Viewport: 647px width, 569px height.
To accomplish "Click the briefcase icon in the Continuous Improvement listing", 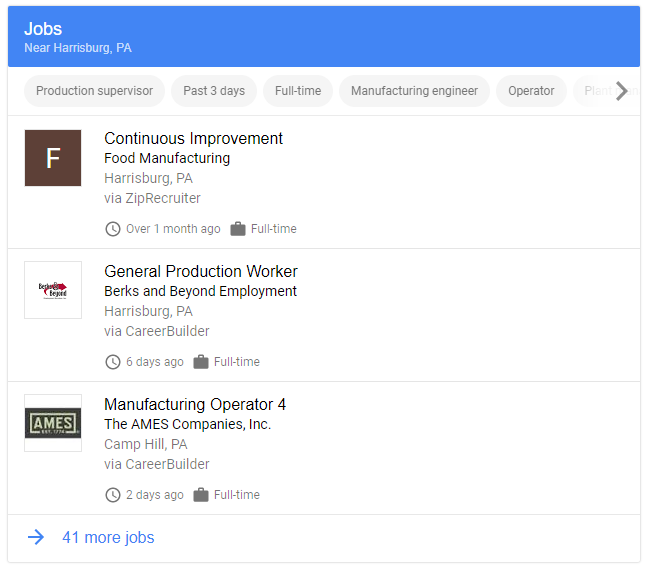I will [x=238, y=229].
